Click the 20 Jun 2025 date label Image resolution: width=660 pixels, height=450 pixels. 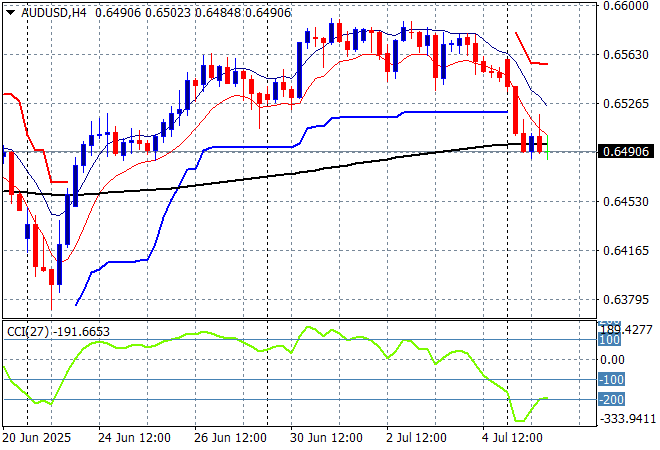37,438
